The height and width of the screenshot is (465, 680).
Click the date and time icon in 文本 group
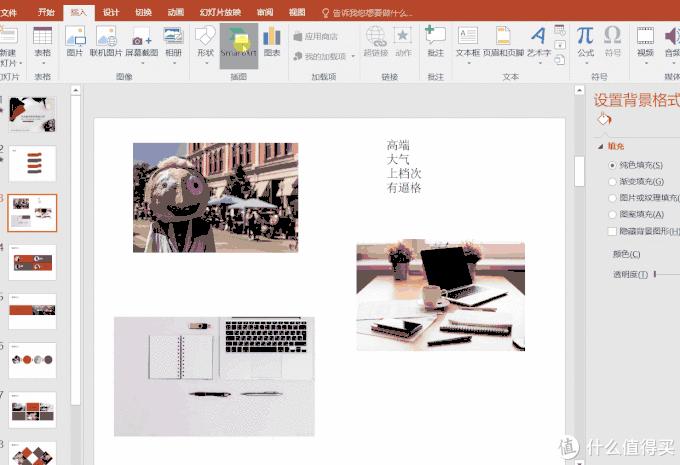point(560,30)
